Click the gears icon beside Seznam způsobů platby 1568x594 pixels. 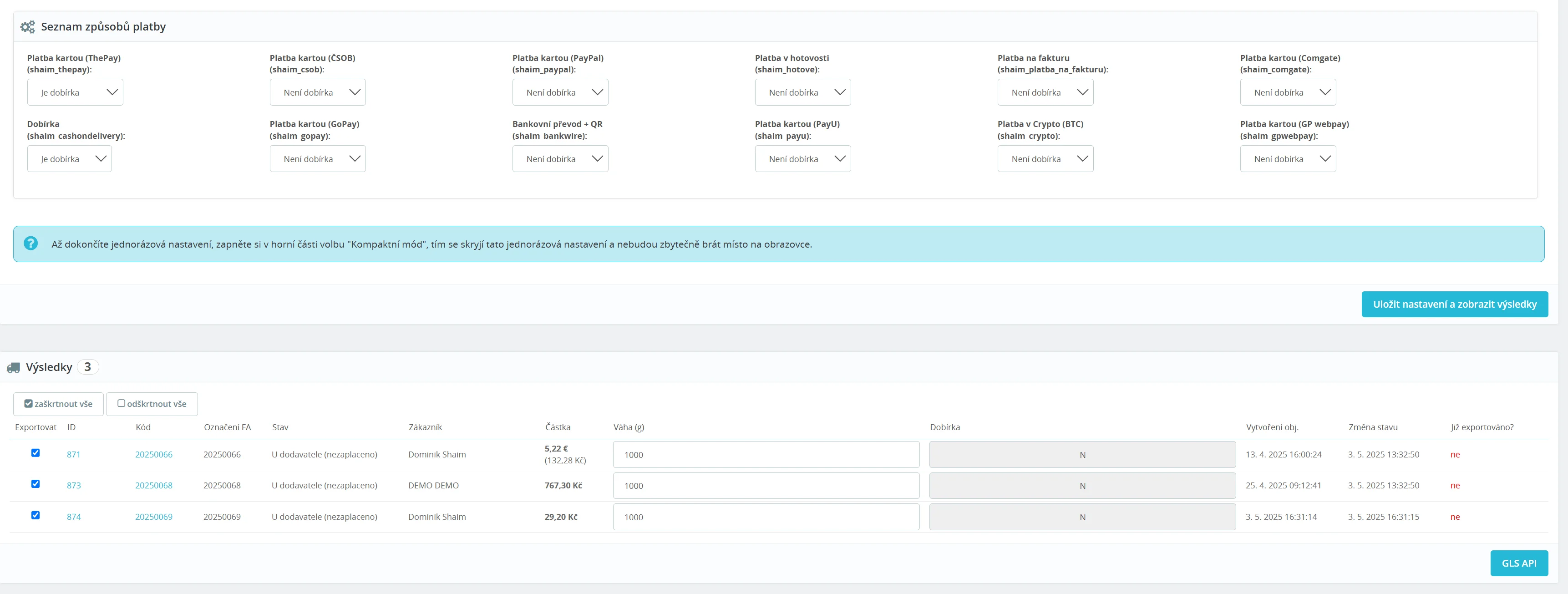[27, 27]
